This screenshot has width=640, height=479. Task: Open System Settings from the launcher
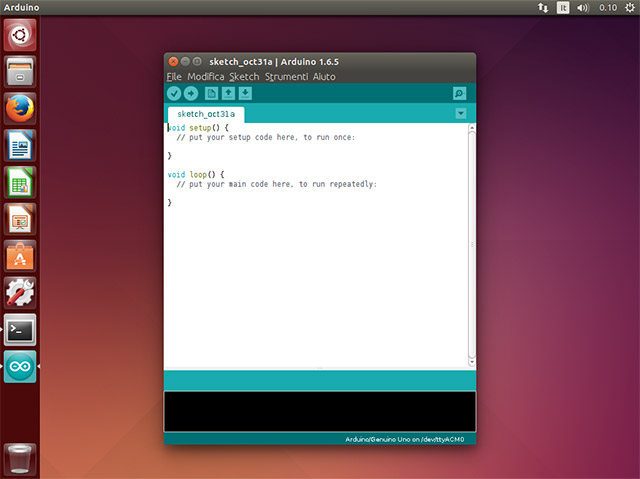[21, 292]
